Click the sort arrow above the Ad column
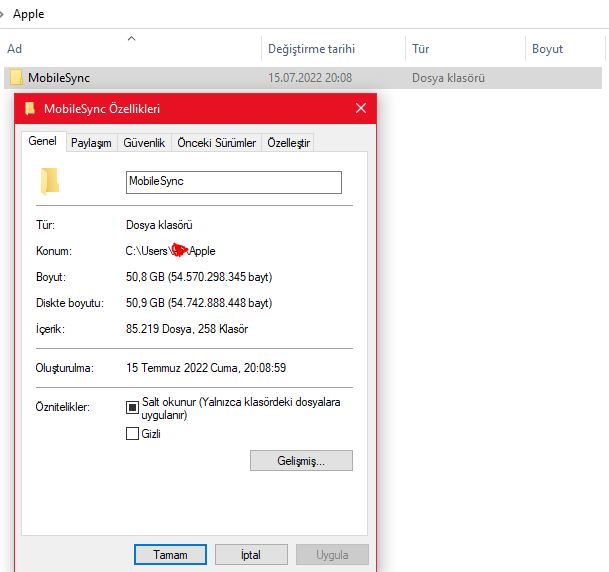This screenshot has height=572, width=609. point(132,38)
